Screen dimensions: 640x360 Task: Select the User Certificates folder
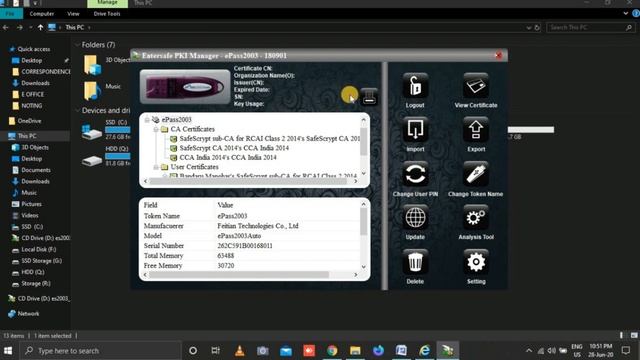pyautogui.click(x=194, y=167)
